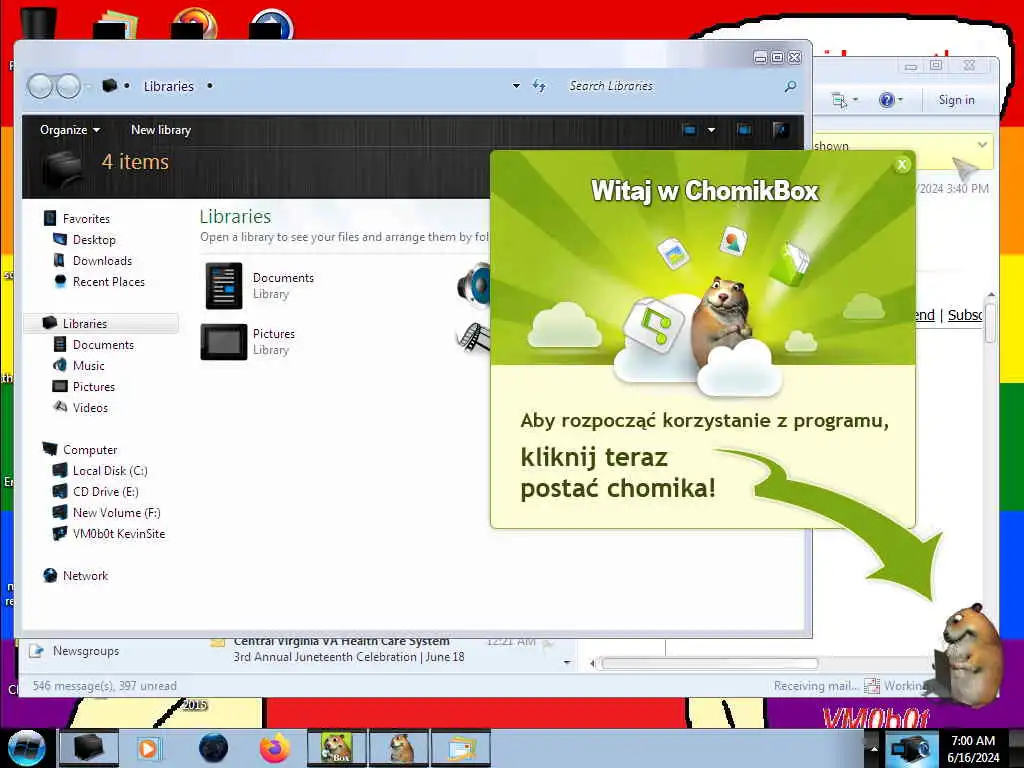Click the Forward navigation button in Libraries window

[x=68, y=86]
